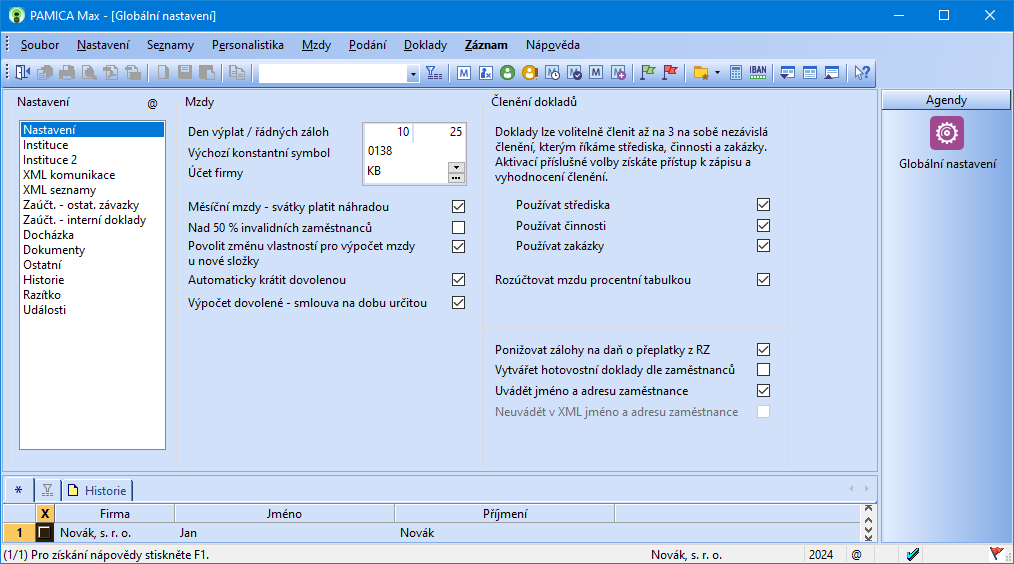Open the Personalistika menu
Screen dimensions: 1014x564
coord(248,45)
